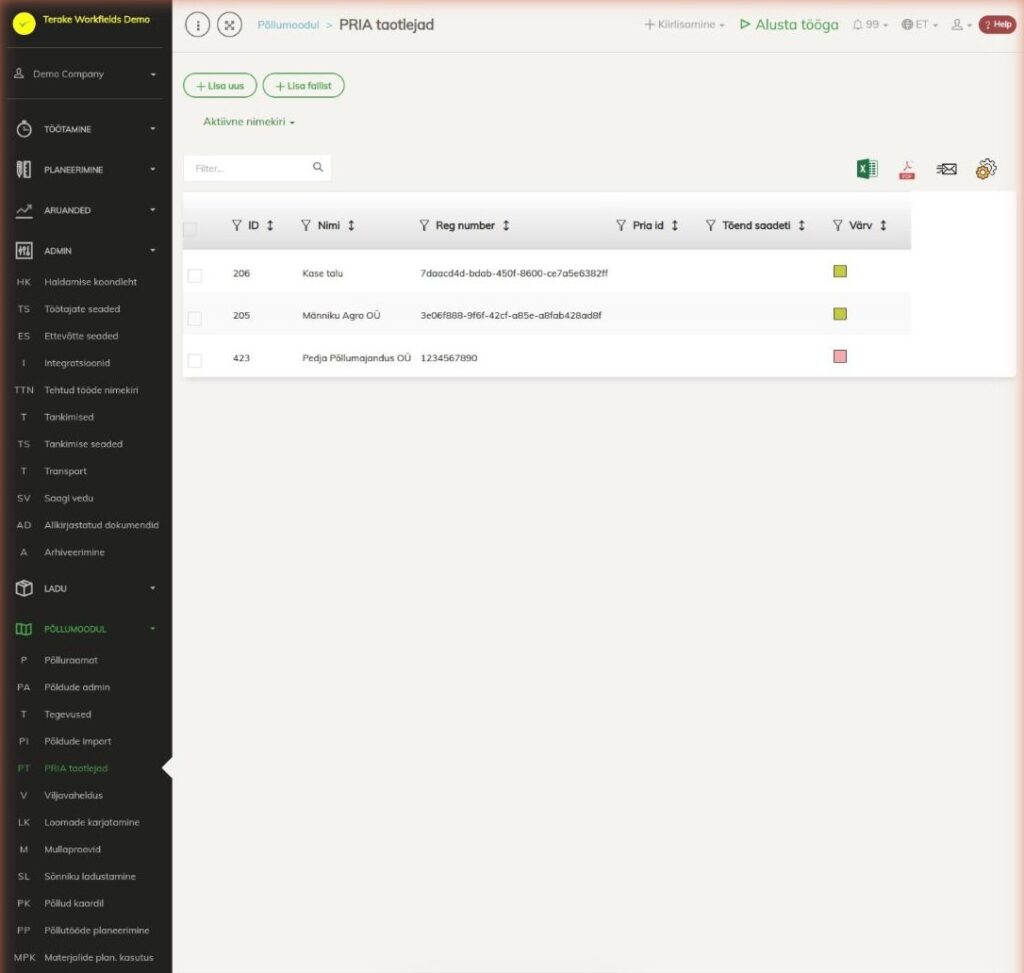The width and height of the screenshot is (1024, 973).
Task: Open the user profile dropdown
Action: point(961,25)
